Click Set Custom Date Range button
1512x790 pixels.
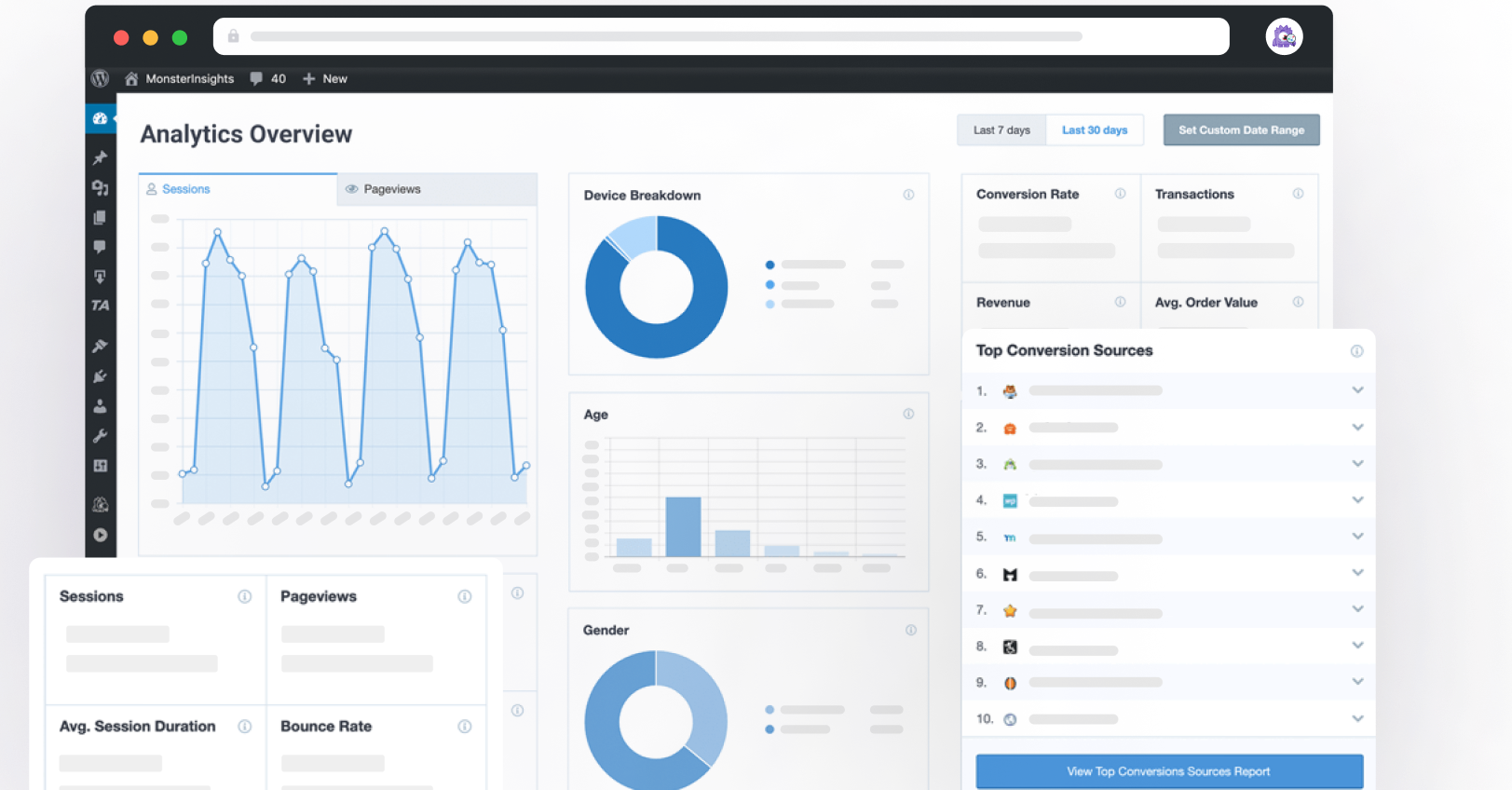[x=1241, y=130]
